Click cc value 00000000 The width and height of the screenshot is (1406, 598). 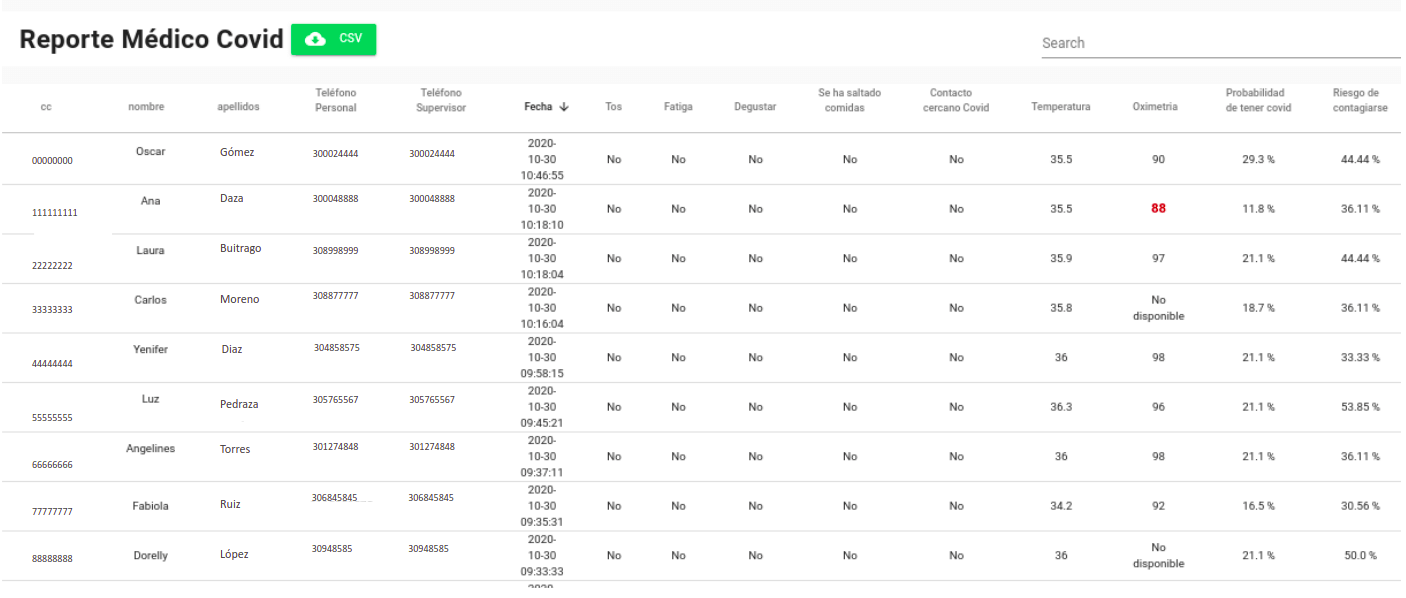pyautogui.click(x=52, y=160)
